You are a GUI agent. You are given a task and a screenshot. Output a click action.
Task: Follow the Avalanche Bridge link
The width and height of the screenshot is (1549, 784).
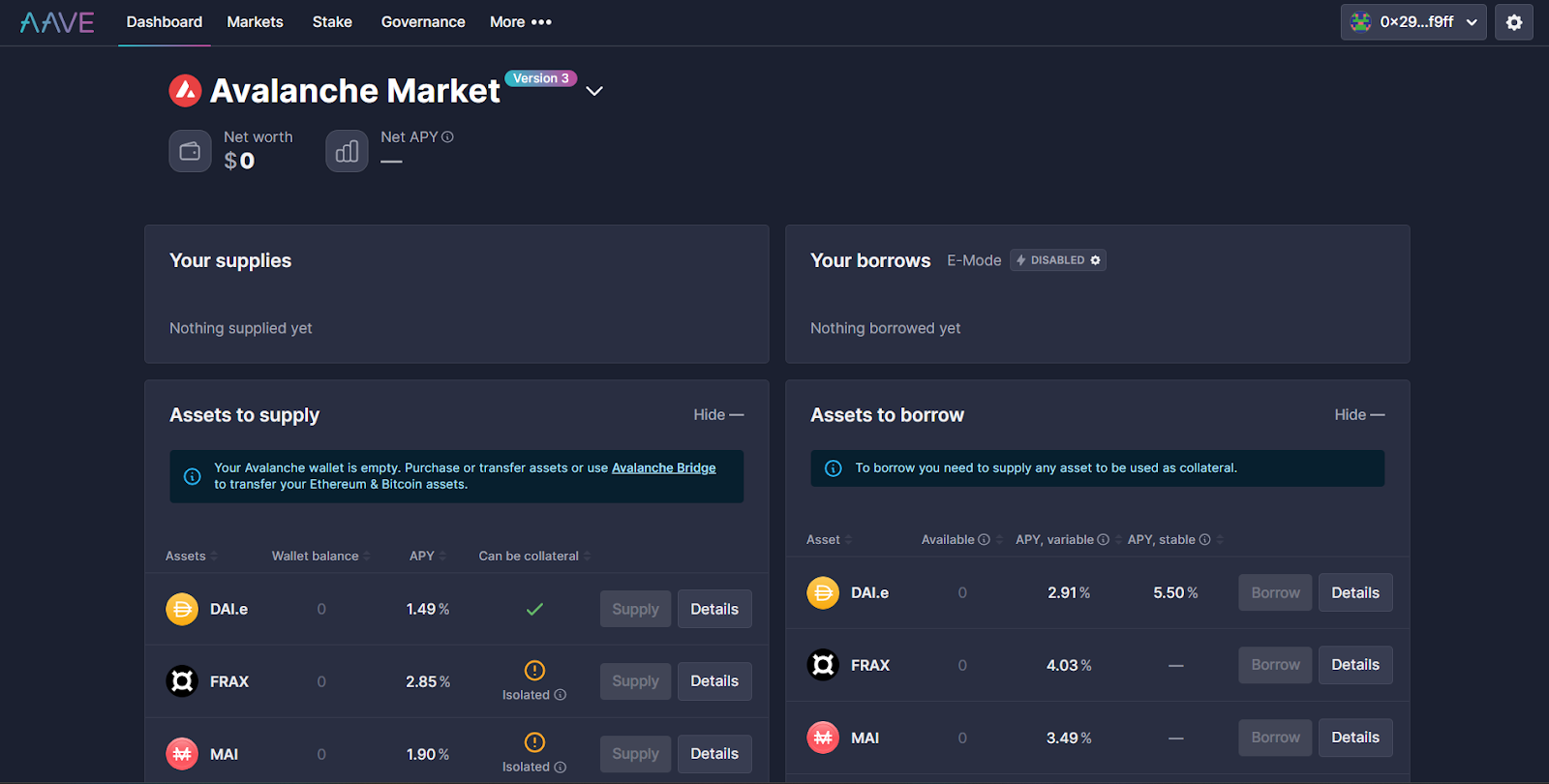pyautogui.click(x=664, y=468)
